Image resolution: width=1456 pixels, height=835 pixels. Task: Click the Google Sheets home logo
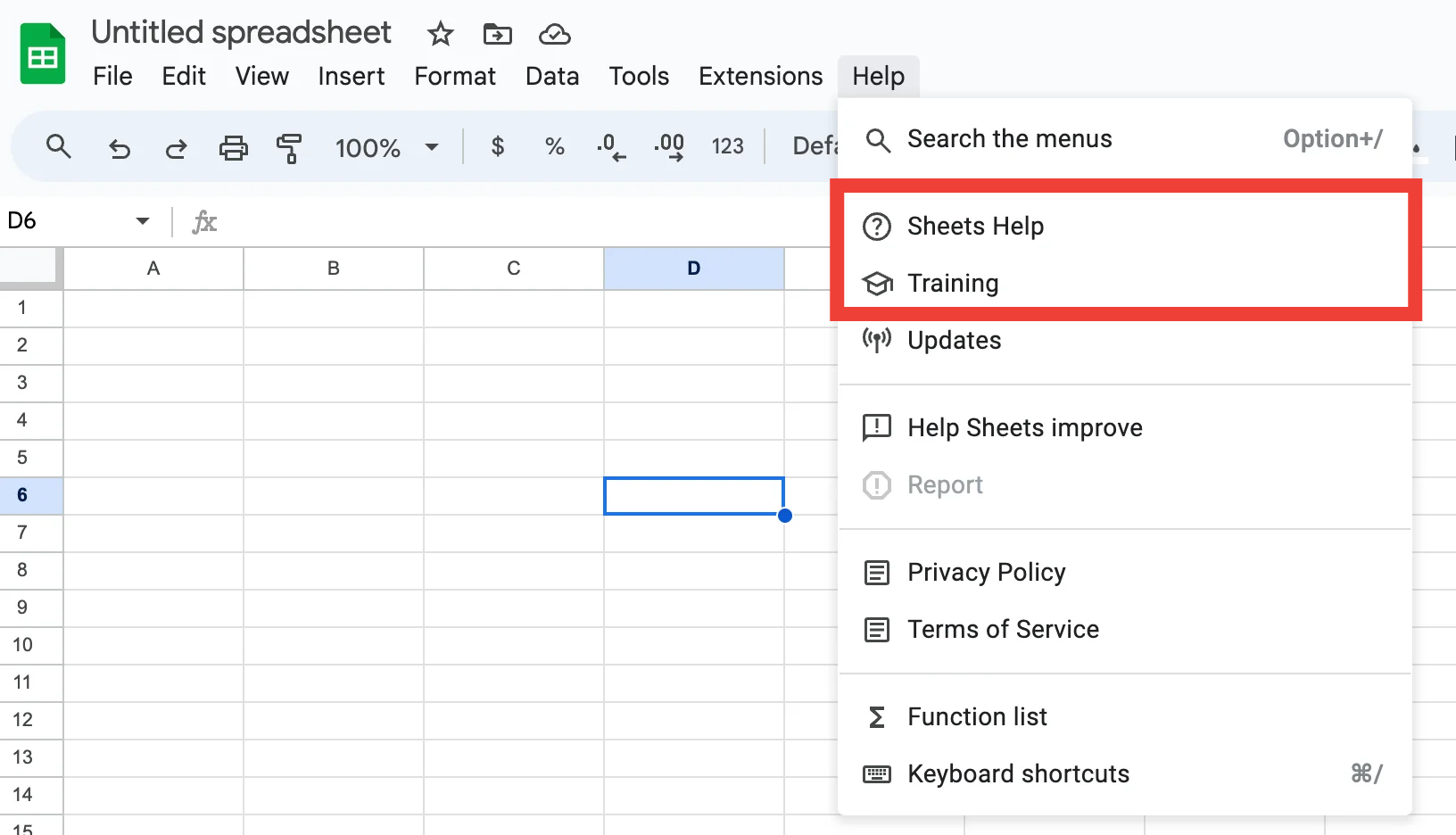click(x=43, y=54)
